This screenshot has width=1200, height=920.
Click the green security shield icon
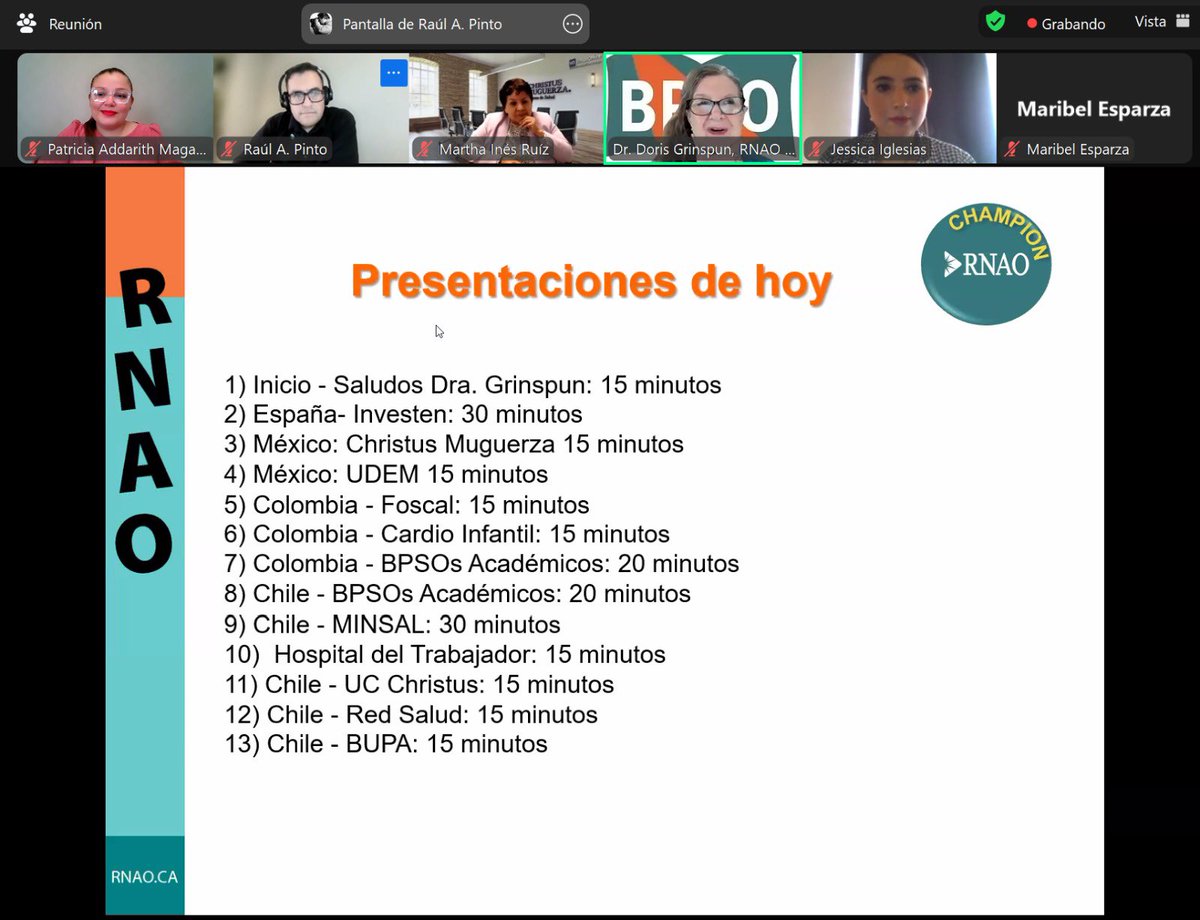(996, 20)
